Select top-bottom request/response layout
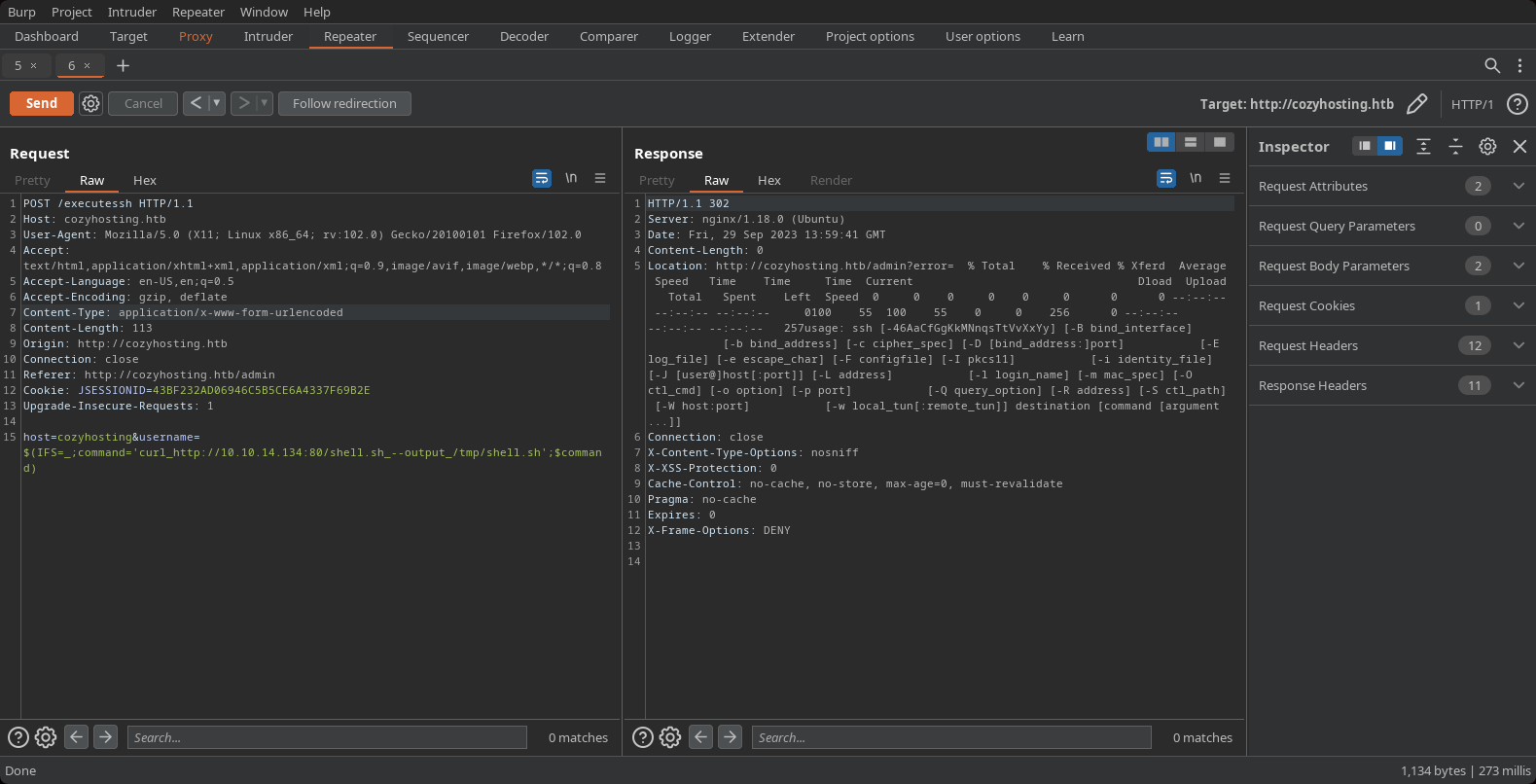This screenshot has width=1536, height=784. 1191,142
